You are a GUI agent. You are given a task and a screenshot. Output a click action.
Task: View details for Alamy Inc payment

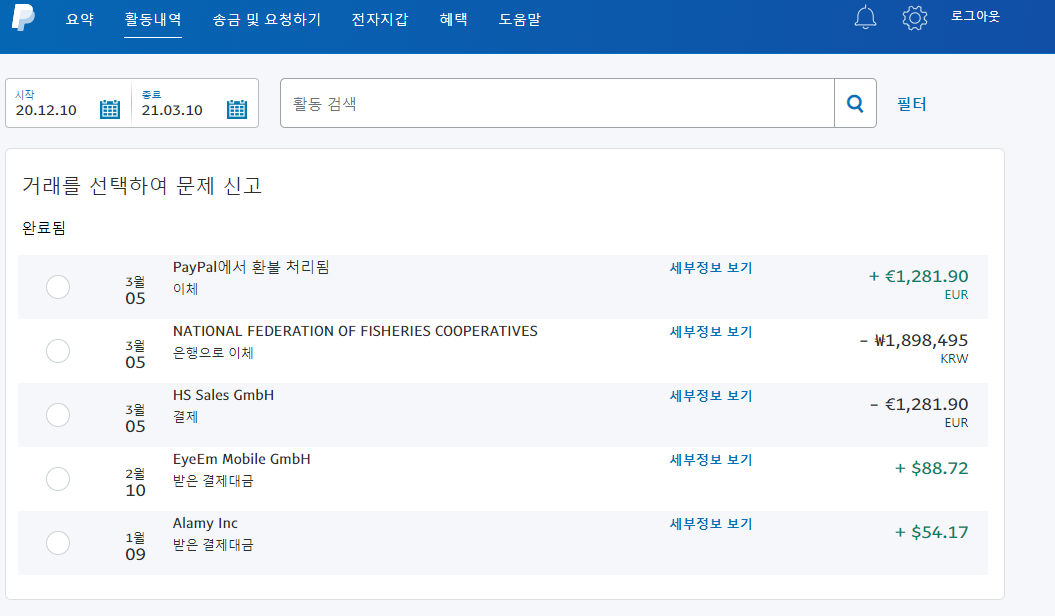pyautogui.click(x=711, y=523)
